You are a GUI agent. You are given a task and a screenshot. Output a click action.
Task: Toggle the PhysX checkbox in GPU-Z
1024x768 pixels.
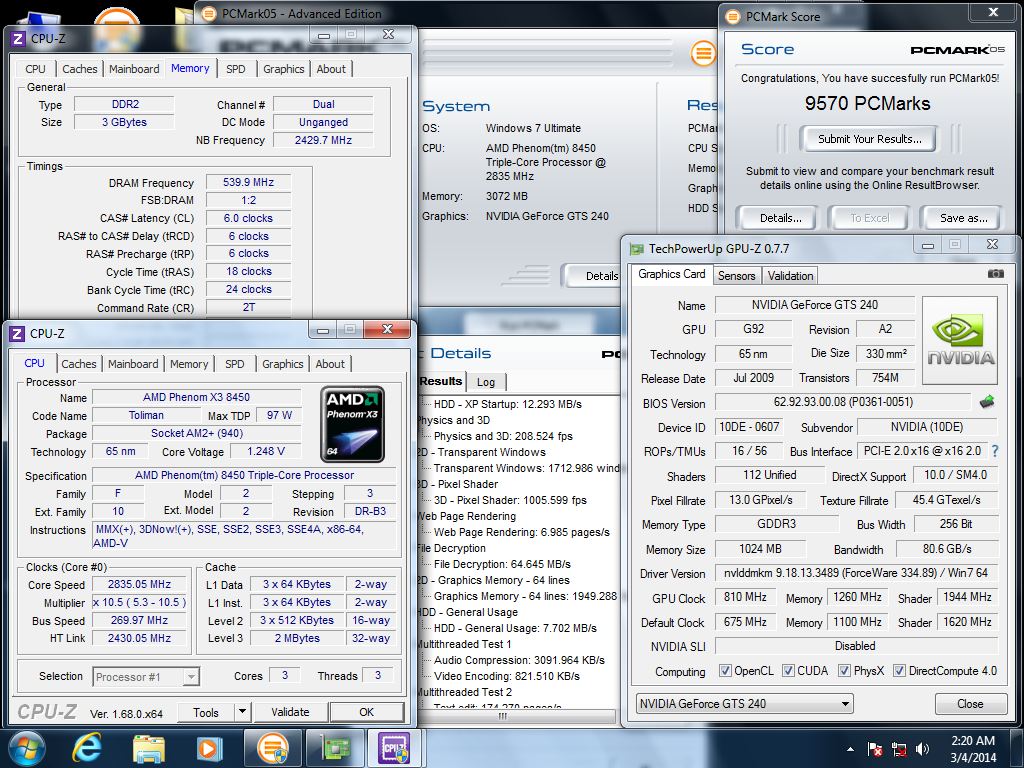844,671
